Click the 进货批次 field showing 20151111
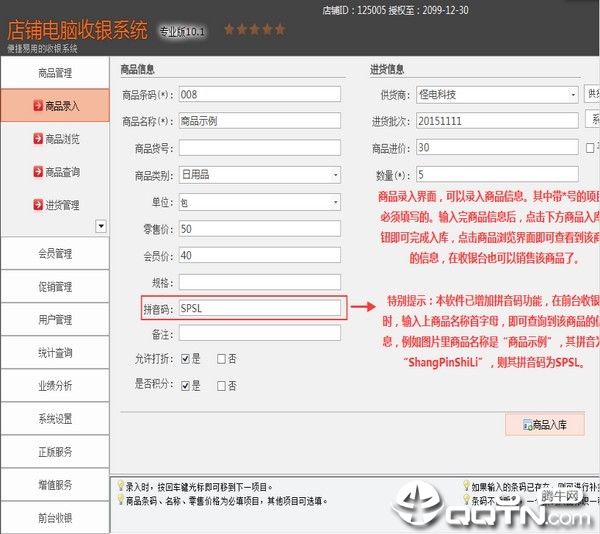Screen dimensions: 600x534 click(497, 121)
